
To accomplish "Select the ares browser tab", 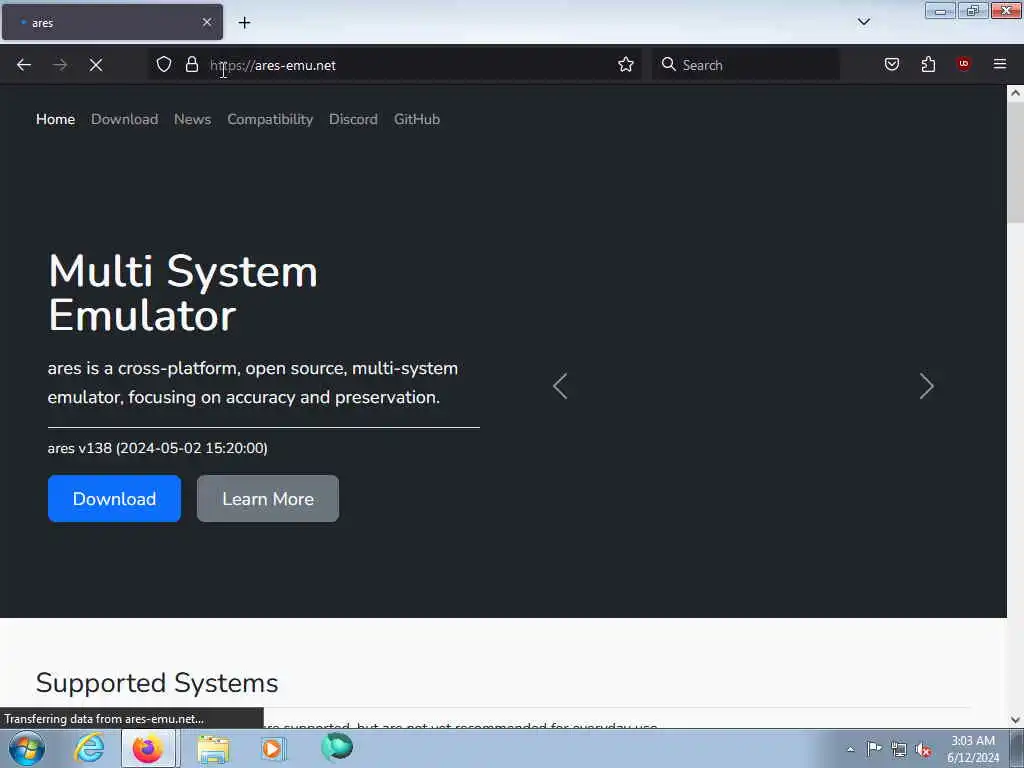I will pyautogui.click(x=112, y=22).
